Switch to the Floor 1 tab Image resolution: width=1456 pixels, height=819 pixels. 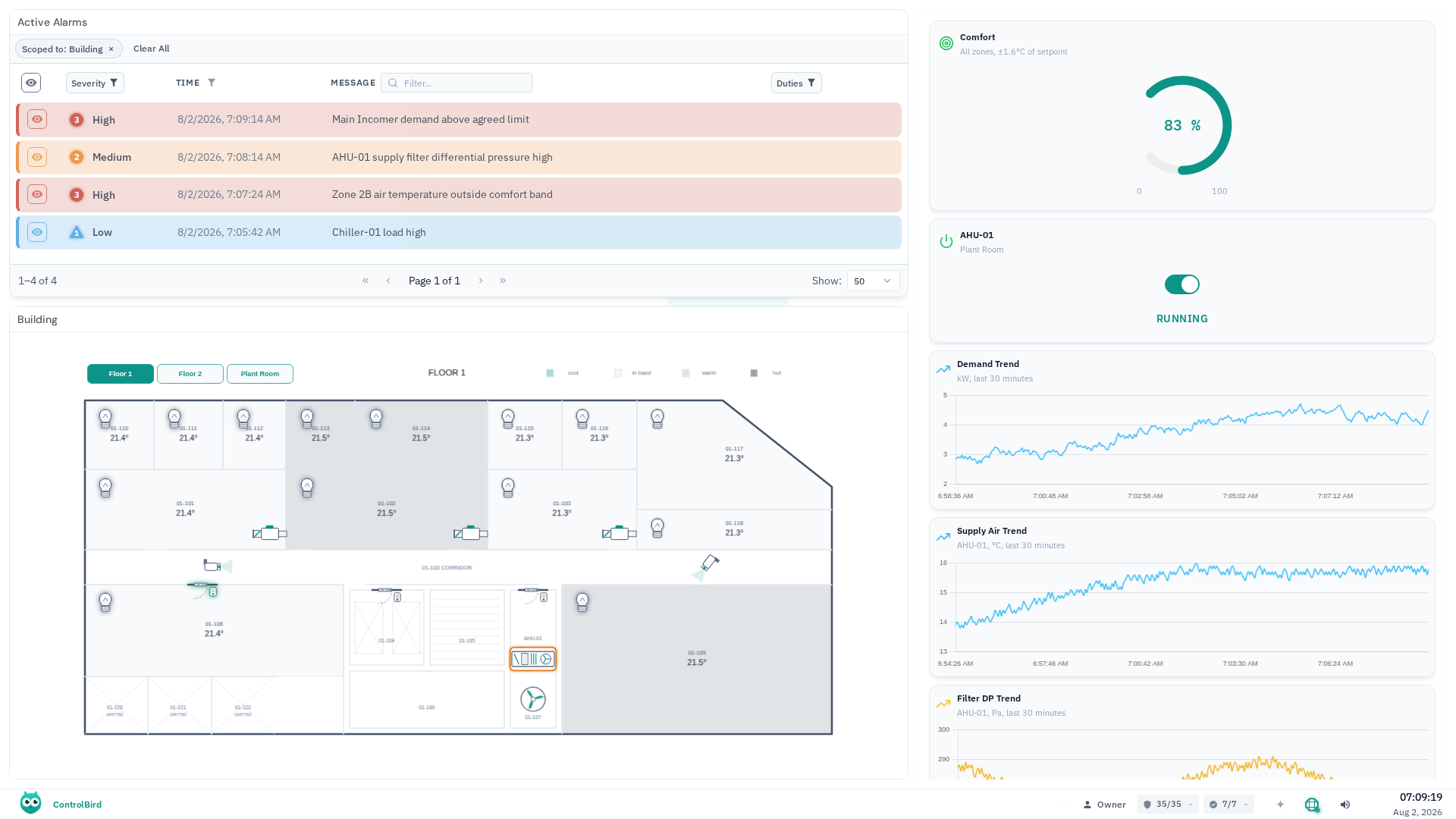point(121,374)
